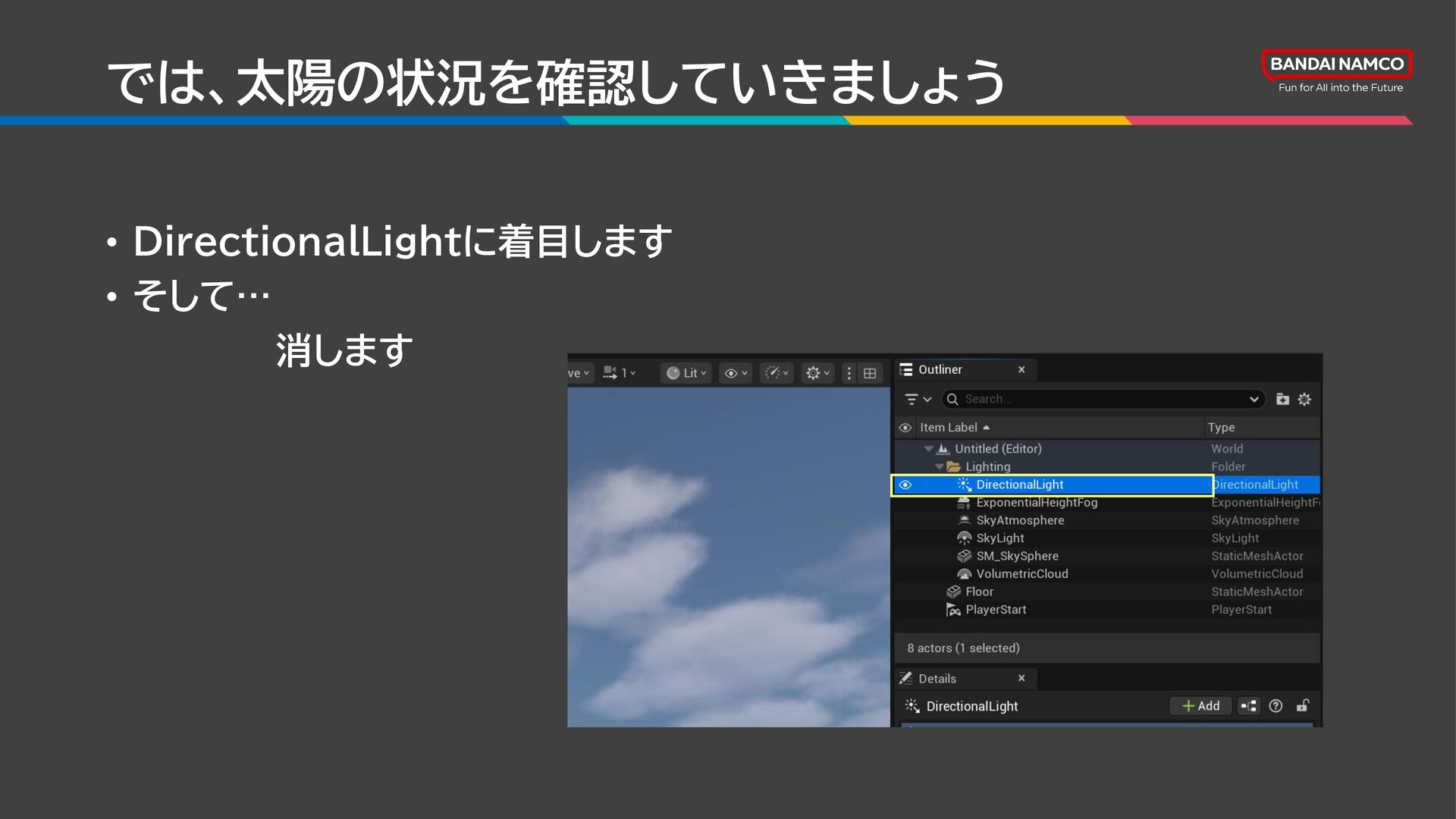The width and height of the screenshot is (1456, 819).
Task: Click the Add component button
Action: point(1200,706)
